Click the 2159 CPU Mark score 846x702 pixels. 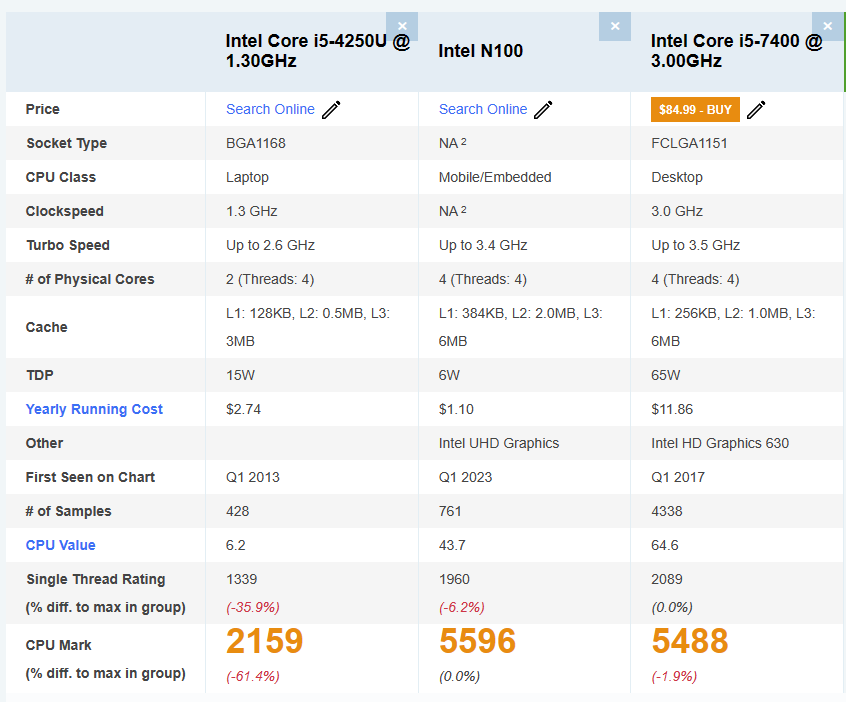pos(264,641)
